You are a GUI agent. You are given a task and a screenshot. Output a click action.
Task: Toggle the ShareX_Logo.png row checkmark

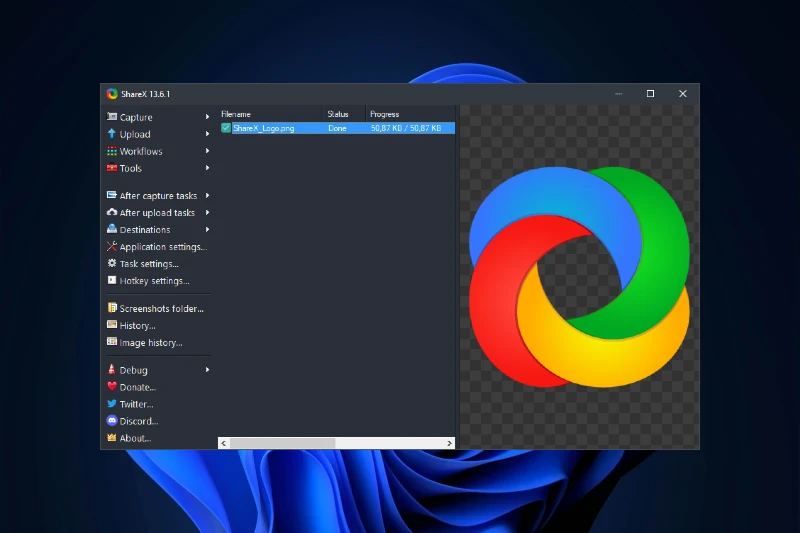(x=226, y=128)
